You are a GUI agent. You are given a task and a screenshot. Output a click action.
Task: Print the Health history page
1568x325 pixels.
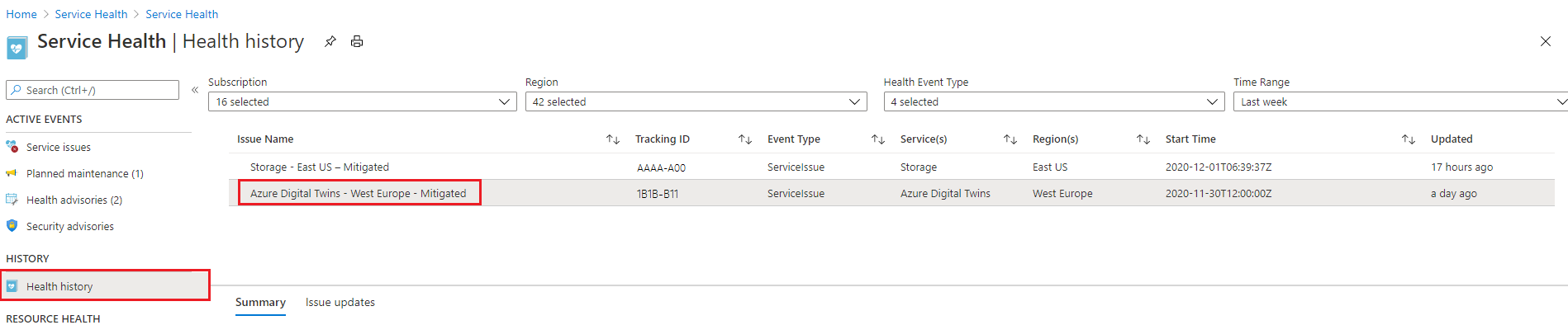click(x=357, y=41)
